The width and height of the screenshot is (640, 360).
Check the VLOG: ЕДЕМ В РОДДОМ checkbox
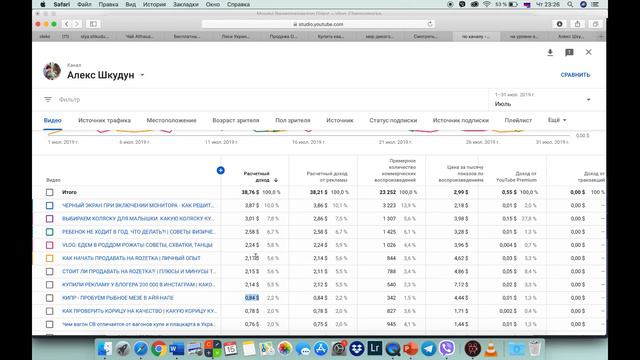point(49,245)
